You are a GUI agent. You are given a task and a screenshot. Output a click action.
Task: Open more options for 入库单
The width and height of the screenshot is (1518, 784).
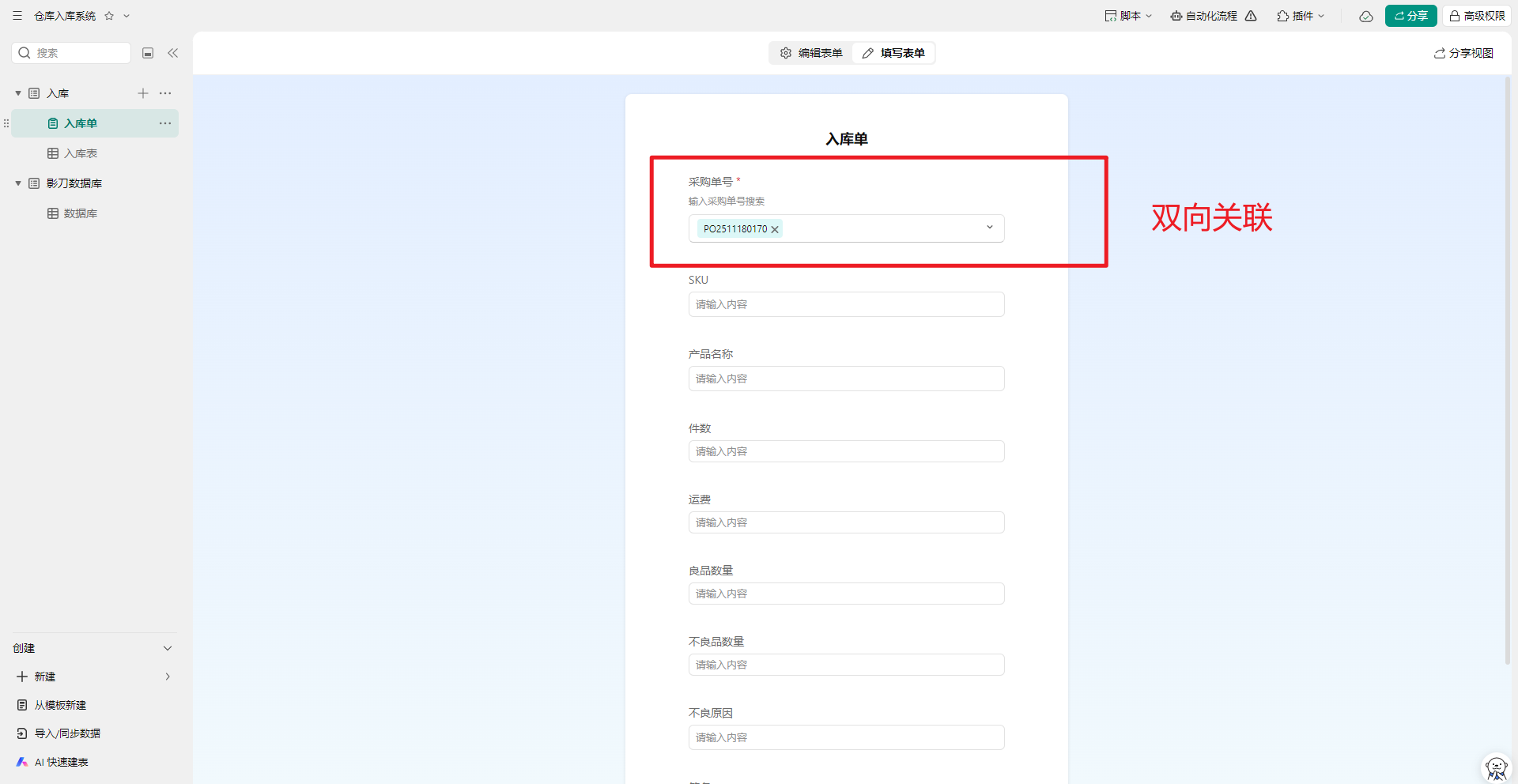[x=165, y=123]
